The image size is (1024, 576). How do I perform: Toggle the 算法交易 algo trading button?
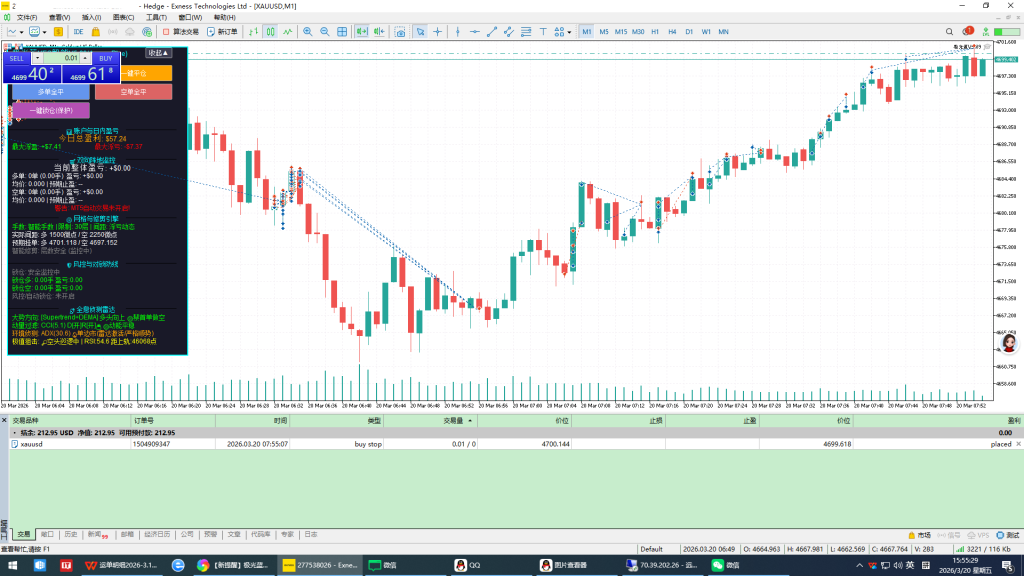(x=181, y=31)
